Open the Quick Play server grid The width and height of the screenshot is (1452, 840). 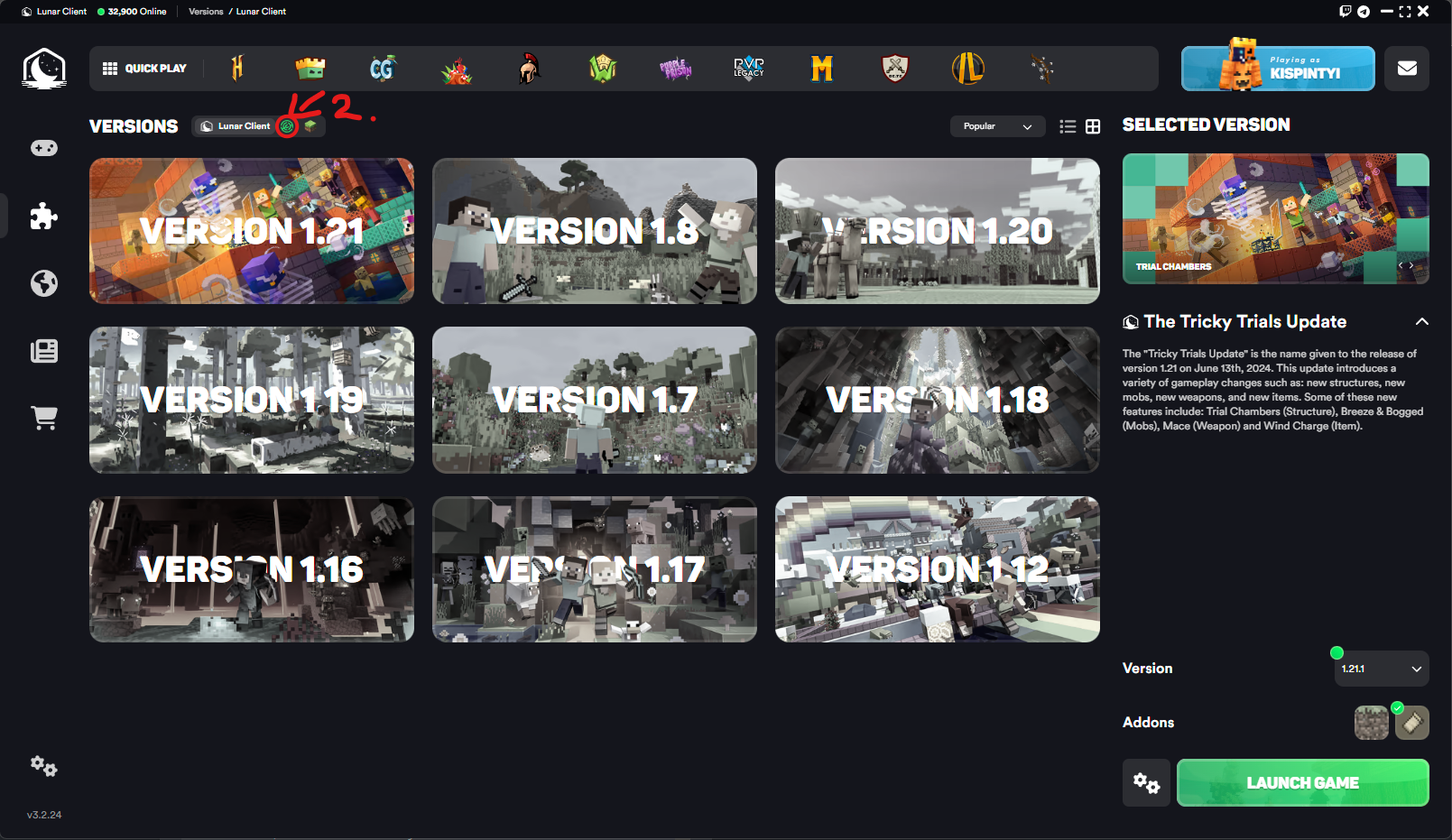point(144,69)
